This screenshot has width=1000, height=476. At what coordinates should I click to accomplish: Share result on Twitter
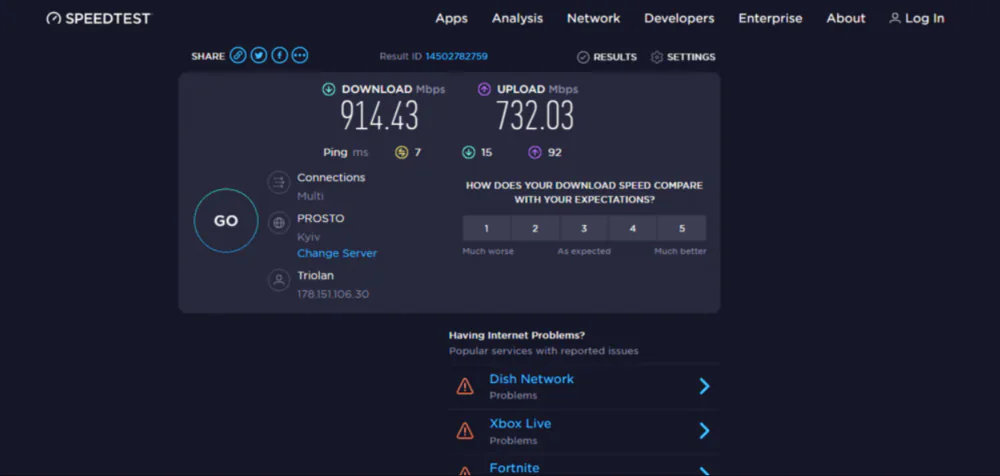pyautogui.click(x=258, y=56)
